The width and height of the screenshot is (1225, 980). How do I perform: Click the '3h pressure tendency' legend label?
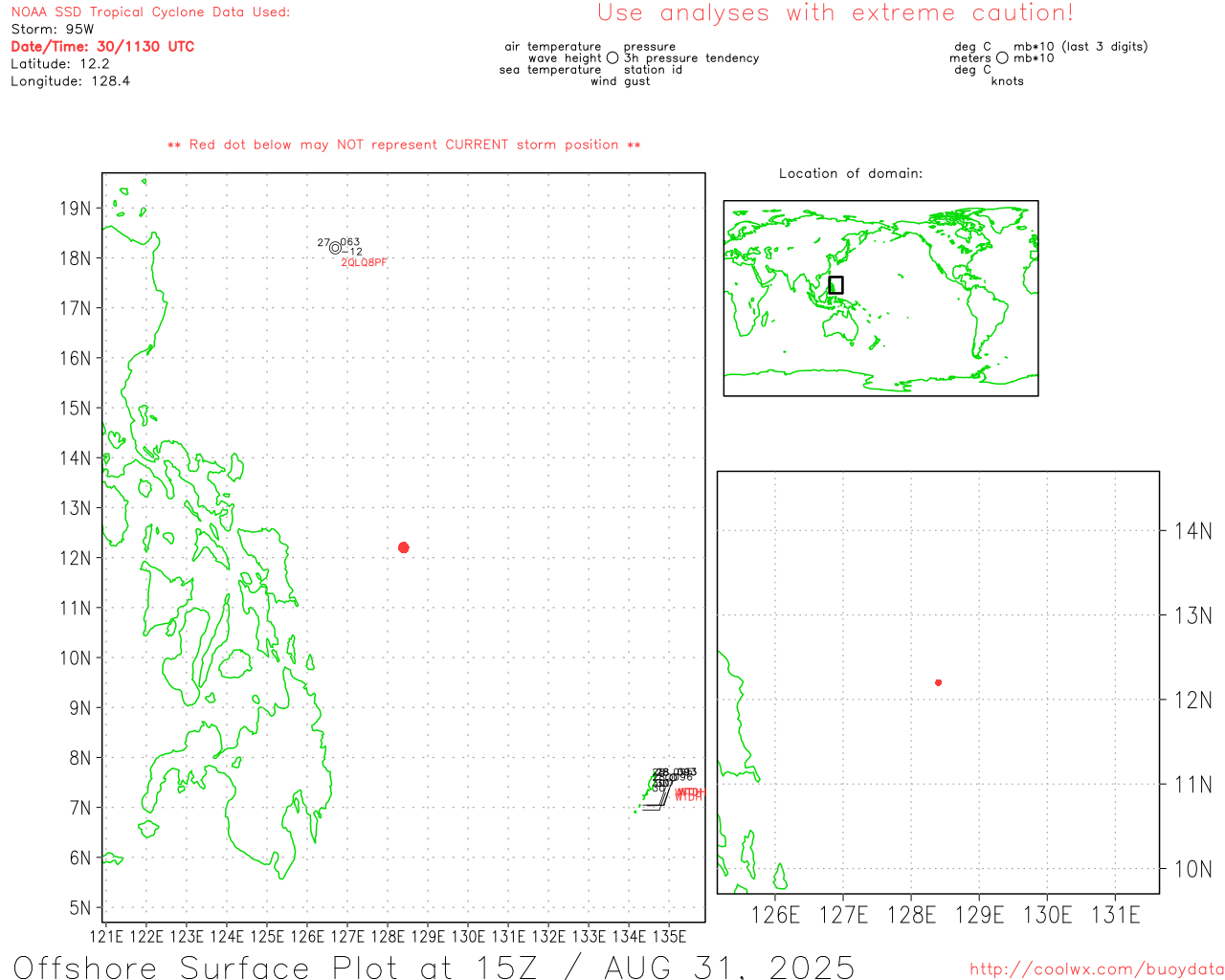pos(692,58)
